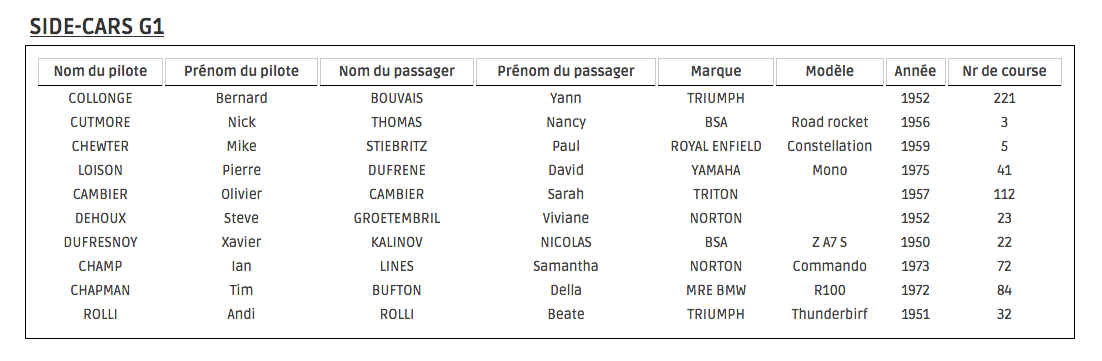Select the Marque column header
The width and height of the screenshot is (1102, 361).
(715, 72)
